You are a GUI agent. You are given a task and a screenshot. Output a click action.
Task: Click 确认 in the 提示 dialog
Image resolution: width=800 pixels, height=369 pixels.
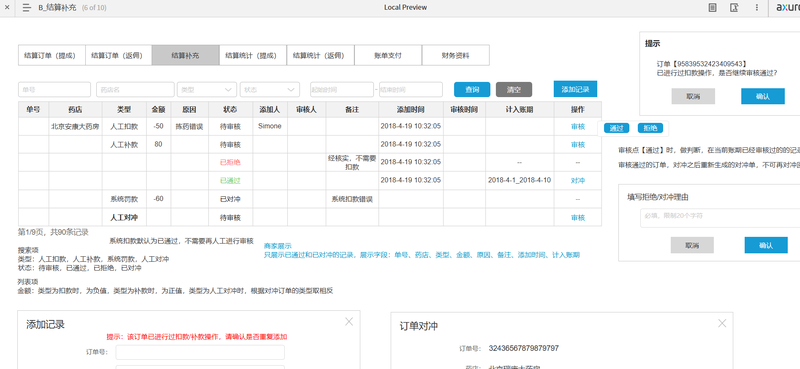point(763,96)
